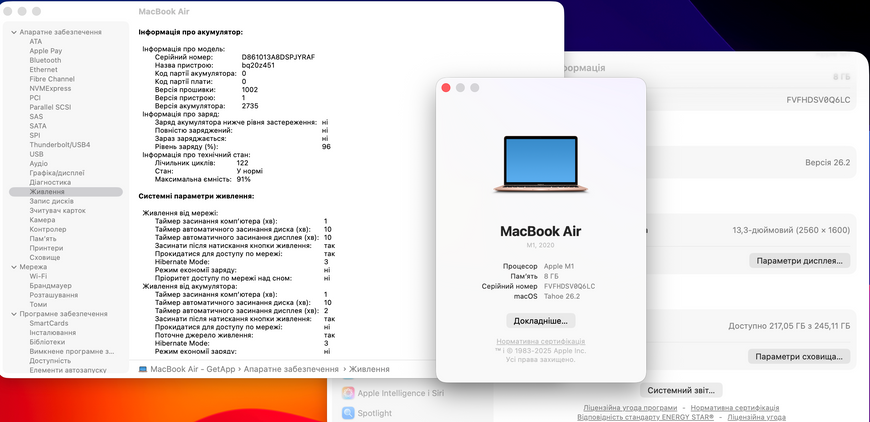Open Параметри дисплея... in System Settings
The image size is (870, 422).
(800, 261)
